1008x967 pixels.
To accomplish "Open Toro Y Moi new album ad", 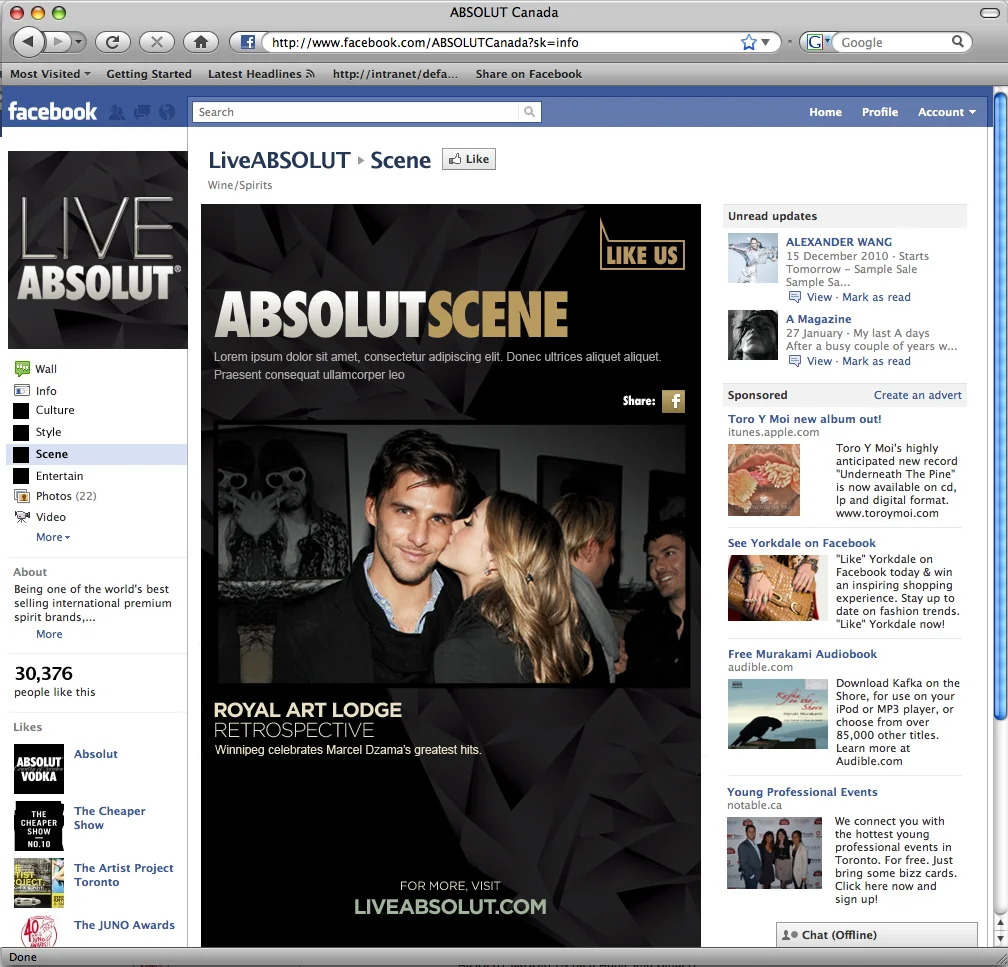I will coord(804,419).
